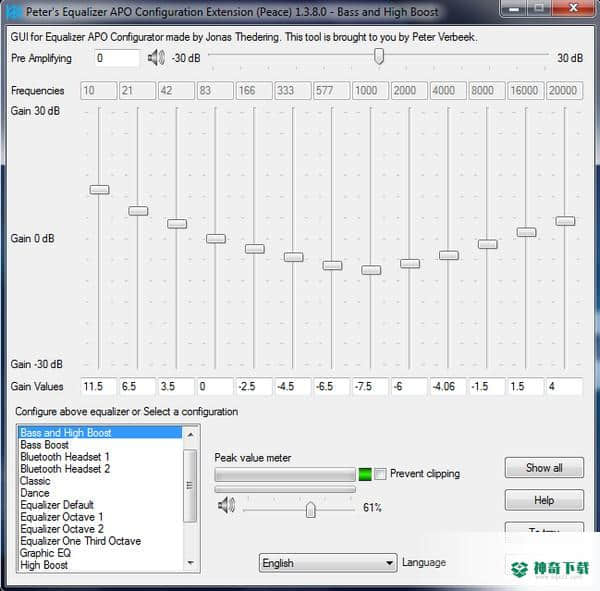600x591 pixels.
Task: Click the 16000 Hz gain slider handle
Action: (527, 232)
